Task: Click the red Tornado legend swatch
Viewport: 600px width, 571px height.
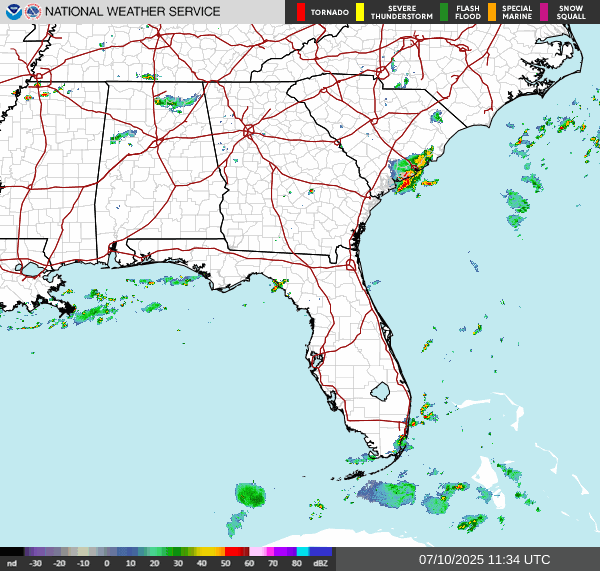Action: 301,12
